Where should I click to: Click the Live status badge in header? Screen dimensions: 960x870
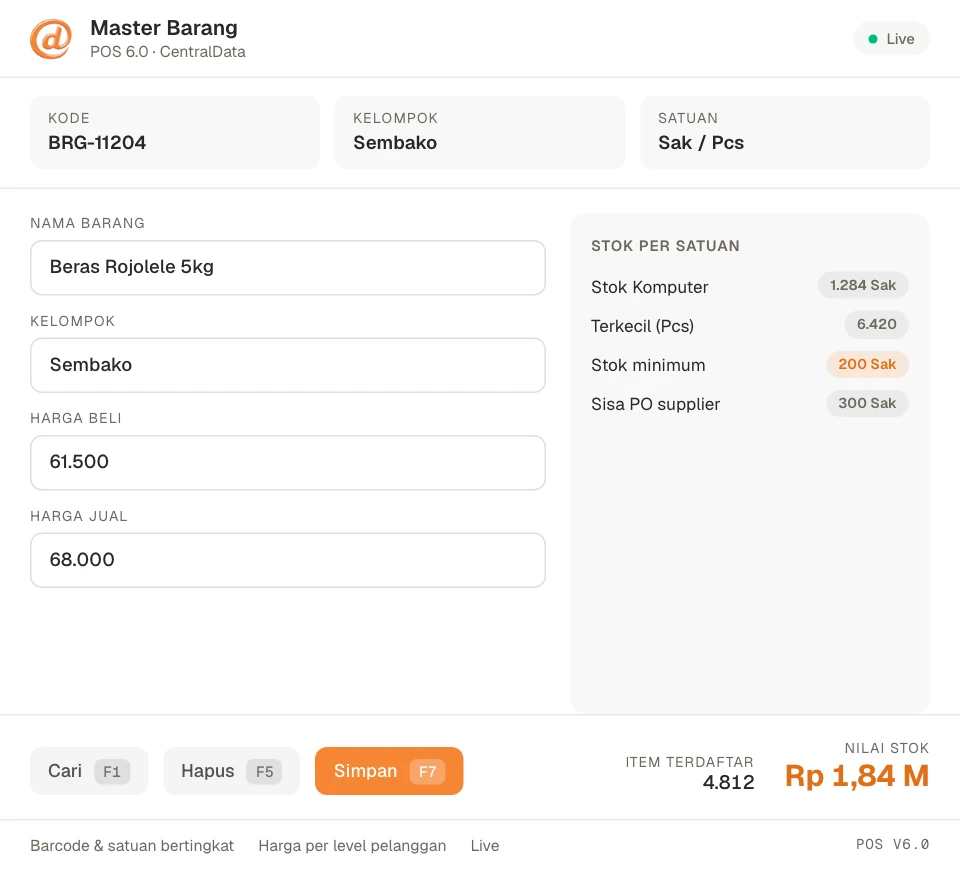click(891, 39)
